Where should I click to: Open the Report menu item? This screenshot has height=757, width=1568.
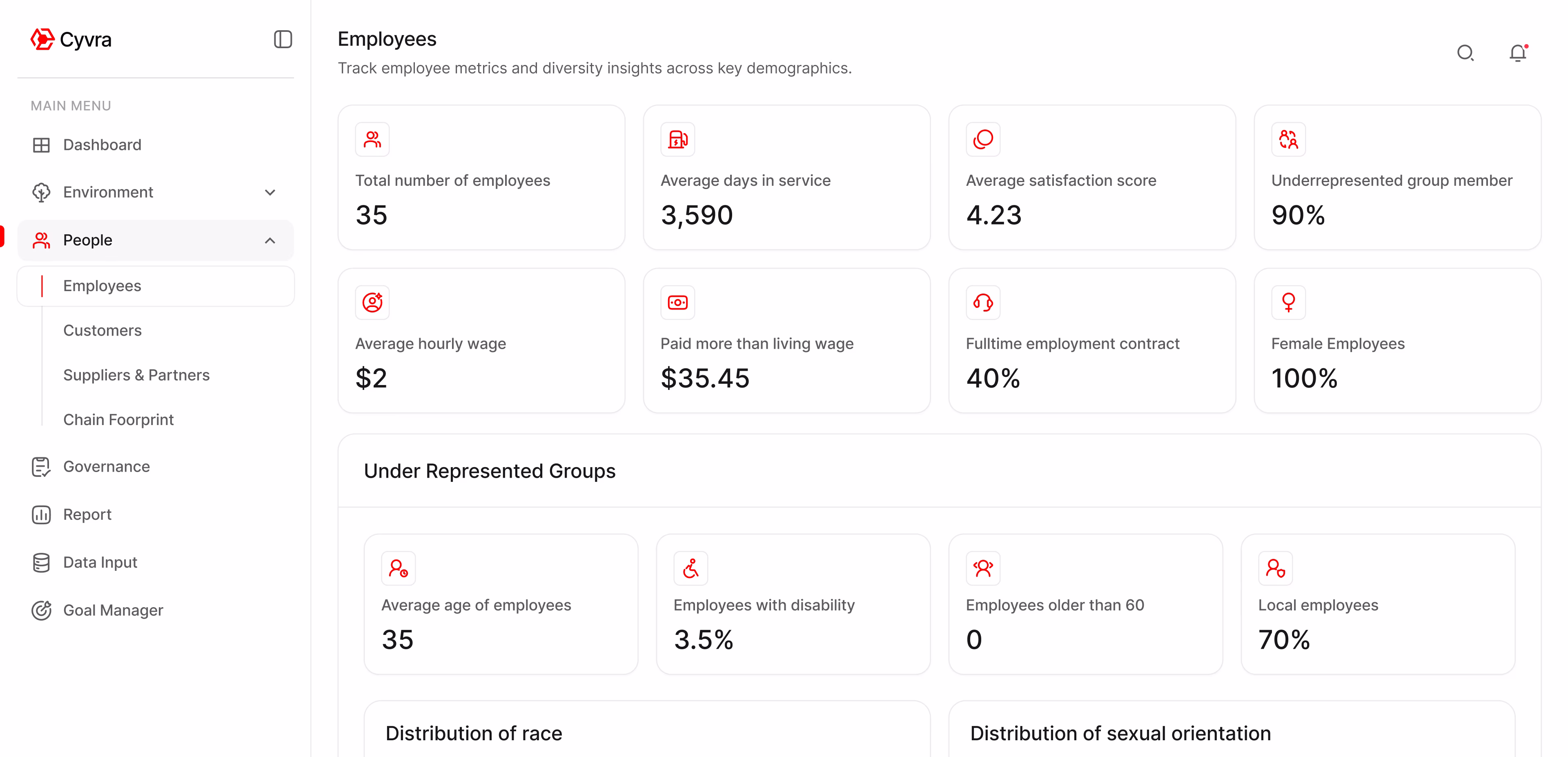[87, 515]
